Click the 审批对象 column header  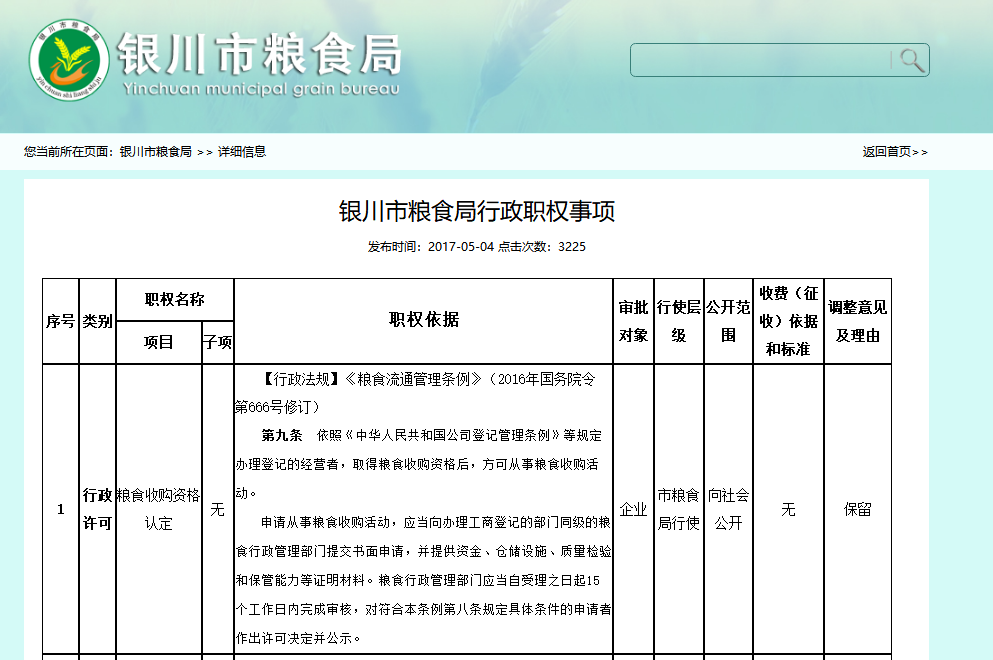pyautogui.click(x=633, y=321)
